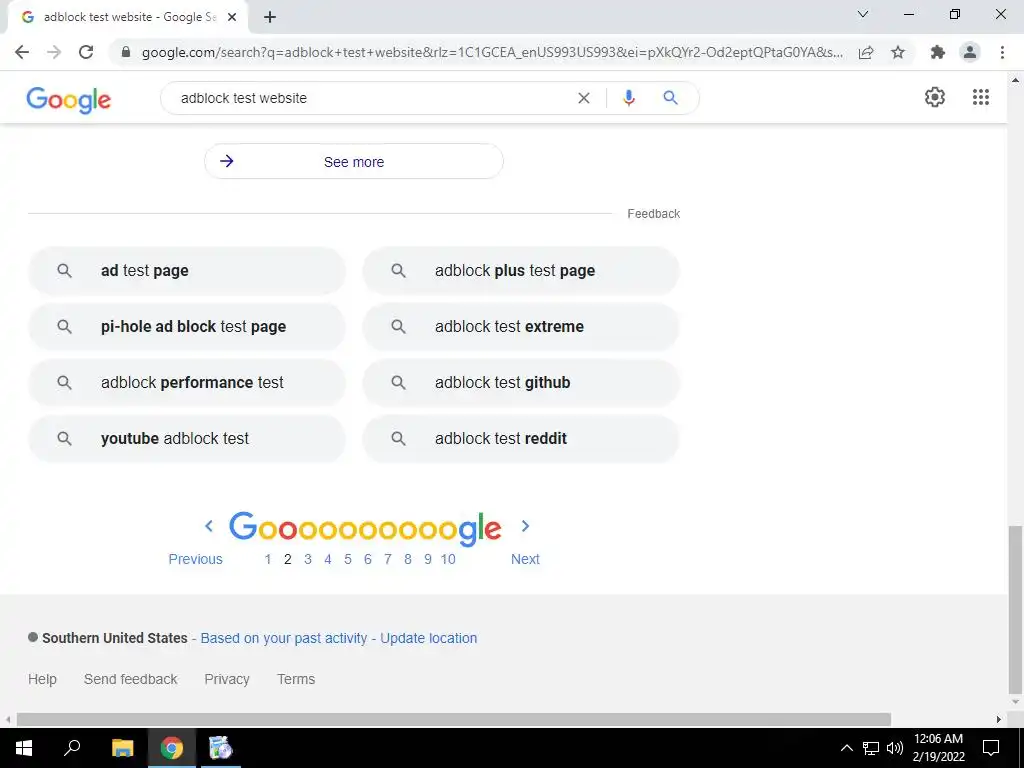
Task: Click the previous page chevron arrow
Action: coord(209,526)
